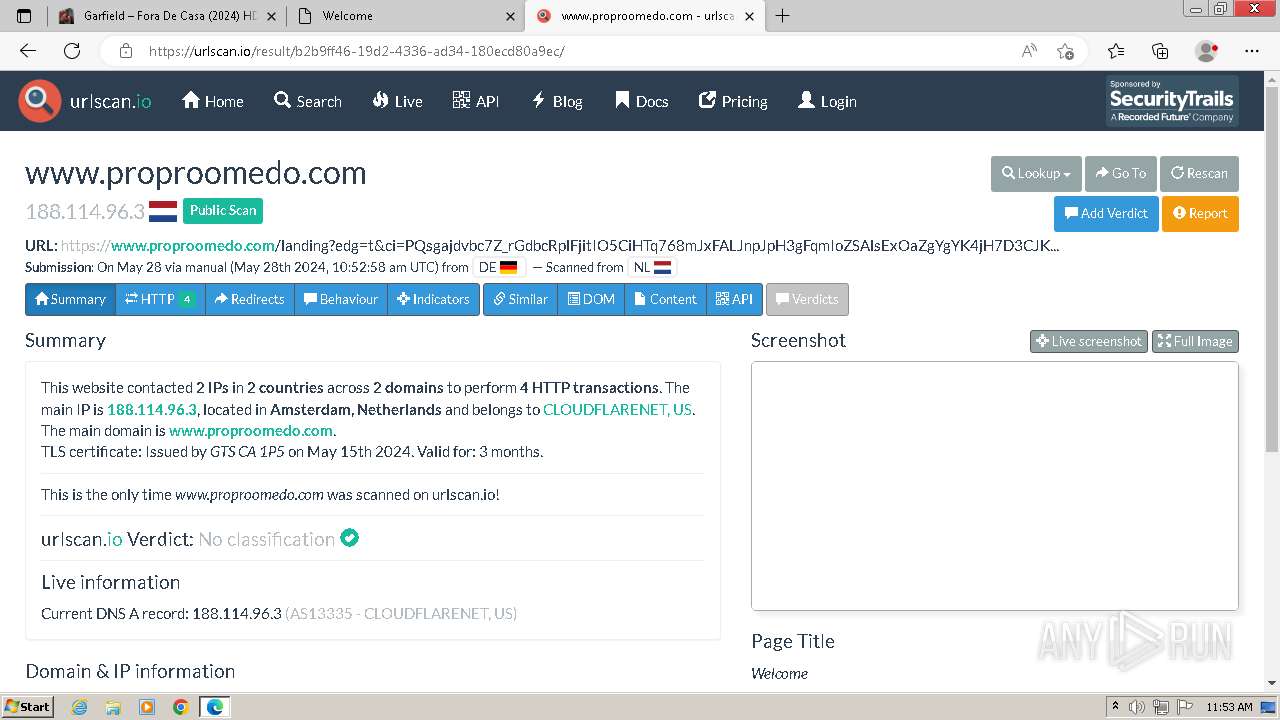
Task: Switch to the Welcome tab
Action: pyautogui.click(x=405, y=16)
